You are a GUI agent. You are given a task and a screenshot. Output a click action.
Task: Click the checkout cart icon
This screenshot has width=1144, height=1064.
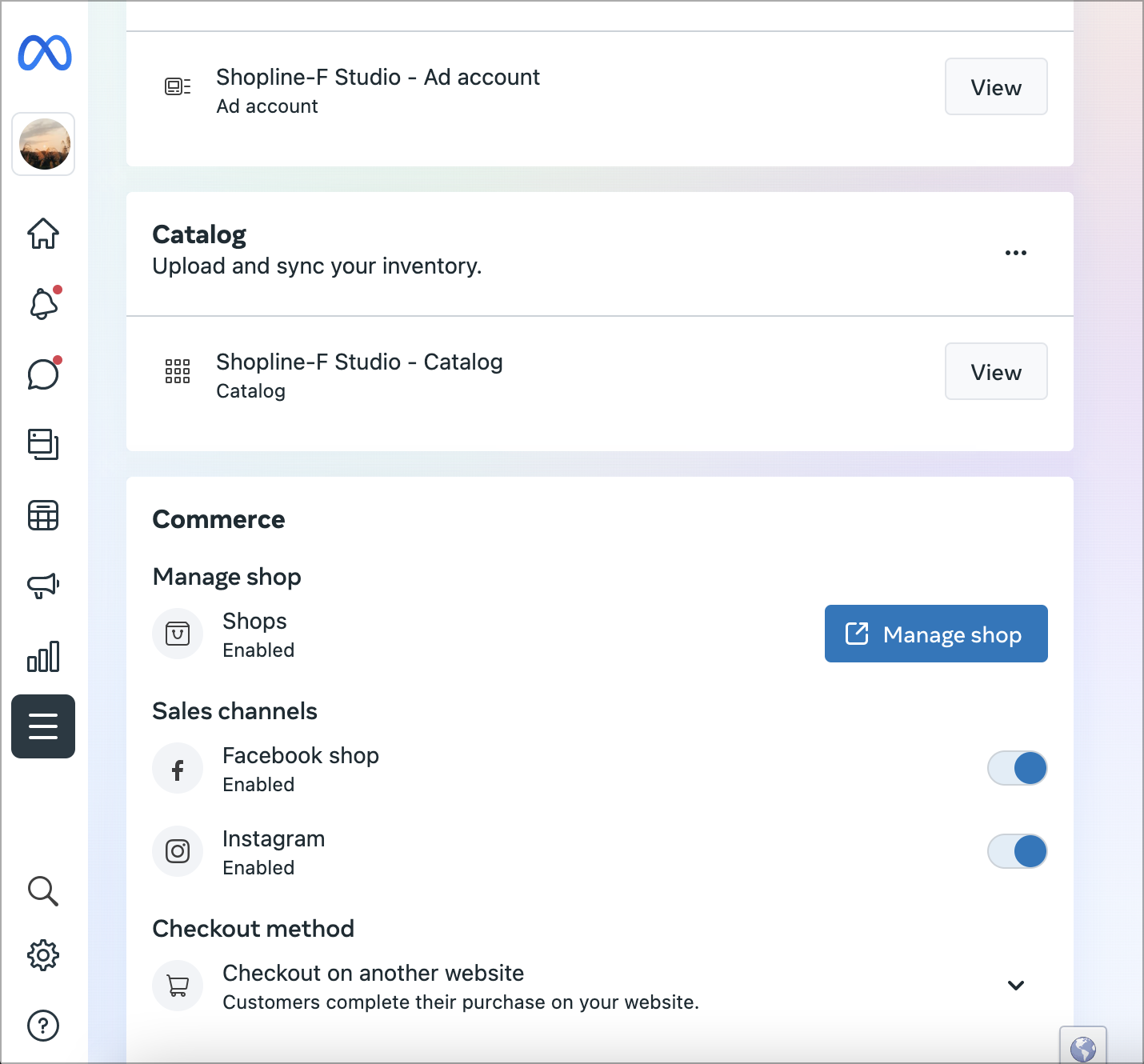point(178,986)
